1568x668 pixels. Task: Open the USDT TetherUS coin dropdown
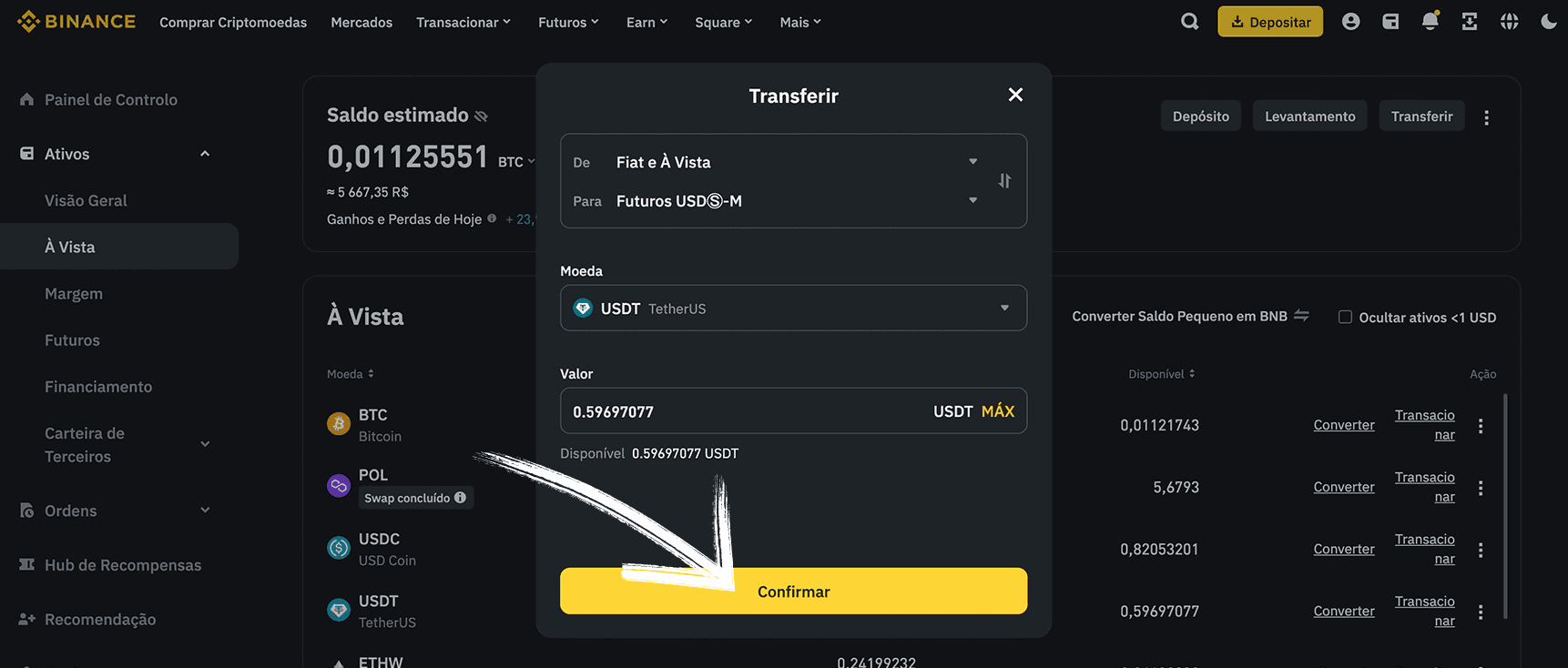coord(793,308)
